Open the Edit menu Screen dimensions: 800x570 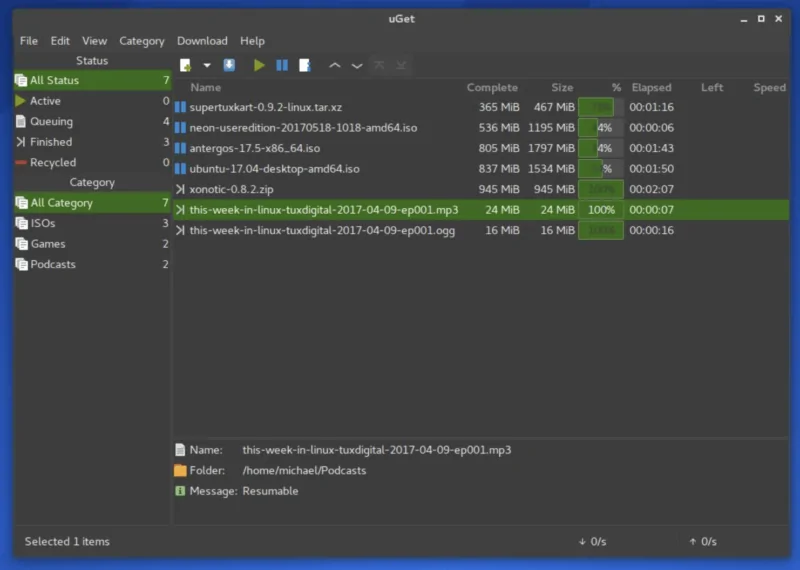(x=60, y=41)
